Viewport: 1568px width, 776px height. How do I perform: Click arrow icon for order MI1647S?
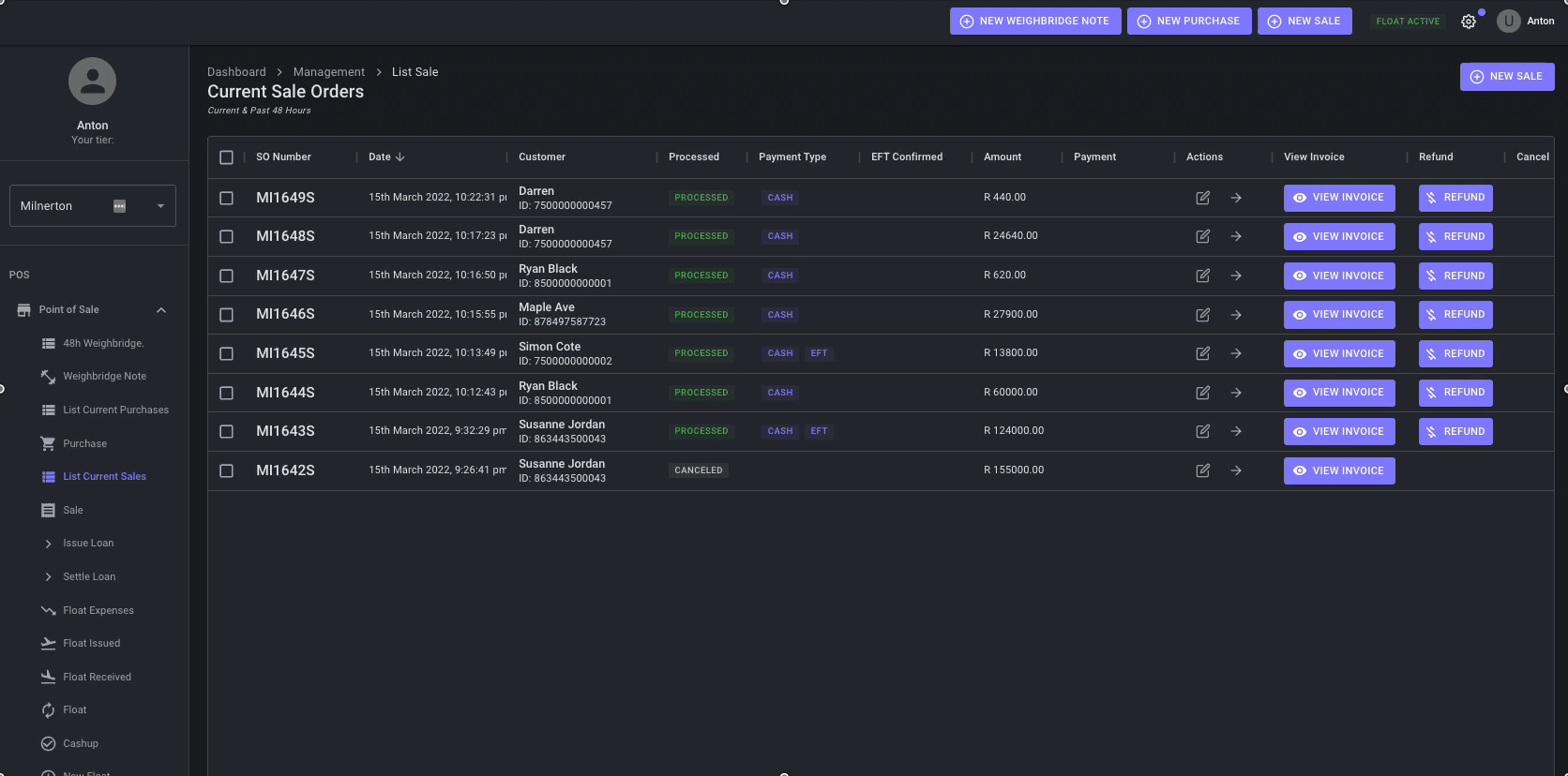point(1236,276)
